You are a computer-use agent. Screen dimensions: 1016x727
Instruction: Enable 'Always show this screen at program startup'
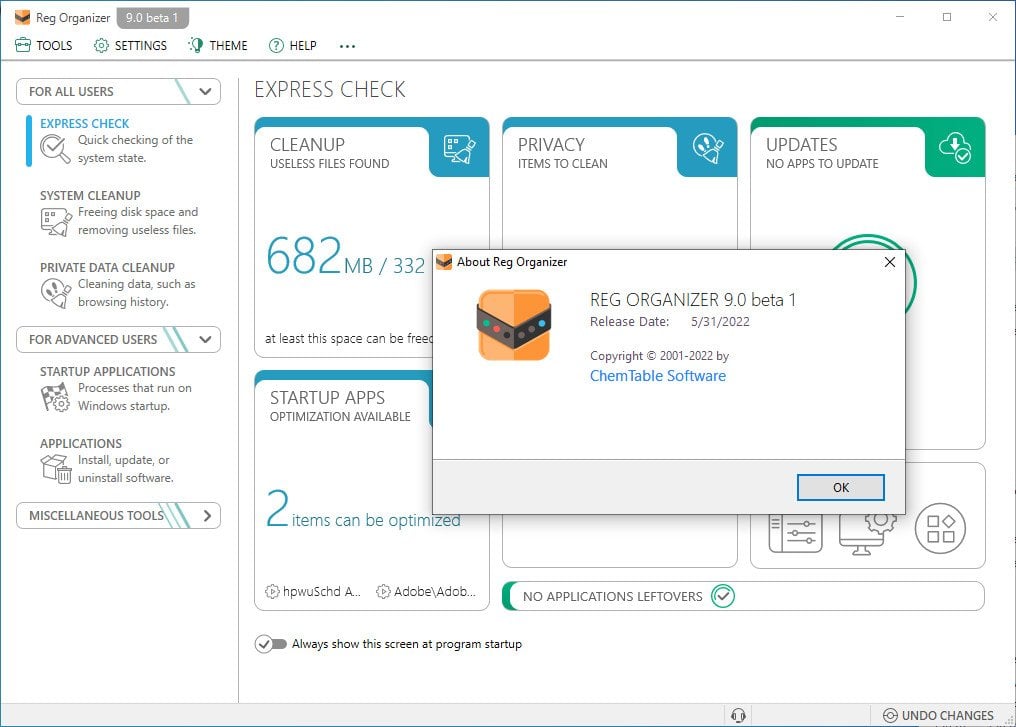tap(268, 644)
